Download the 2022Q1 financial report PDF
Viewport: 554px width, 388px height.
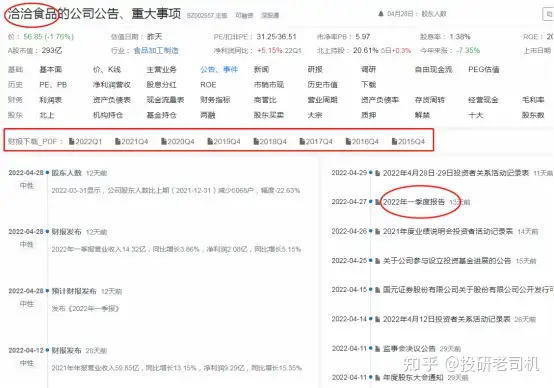86,141
